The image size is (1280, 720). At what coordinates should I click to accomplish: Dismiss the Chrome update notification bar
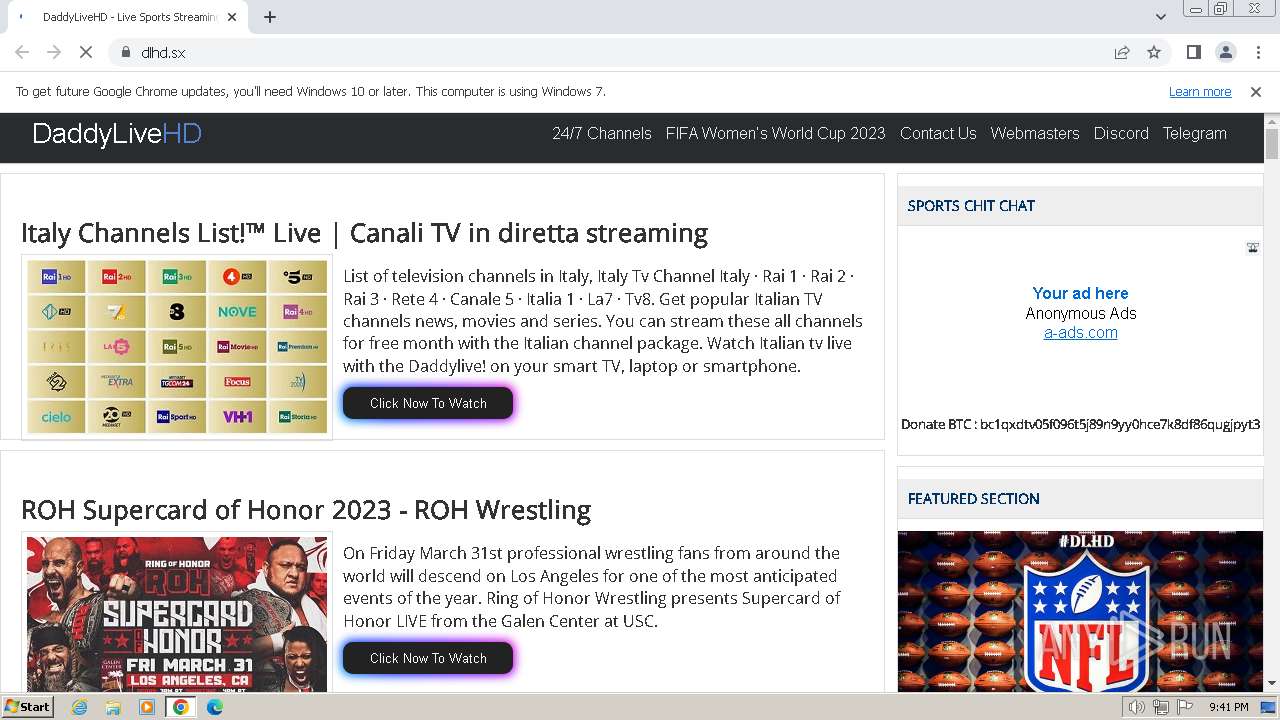click(x=1256, y=91)
